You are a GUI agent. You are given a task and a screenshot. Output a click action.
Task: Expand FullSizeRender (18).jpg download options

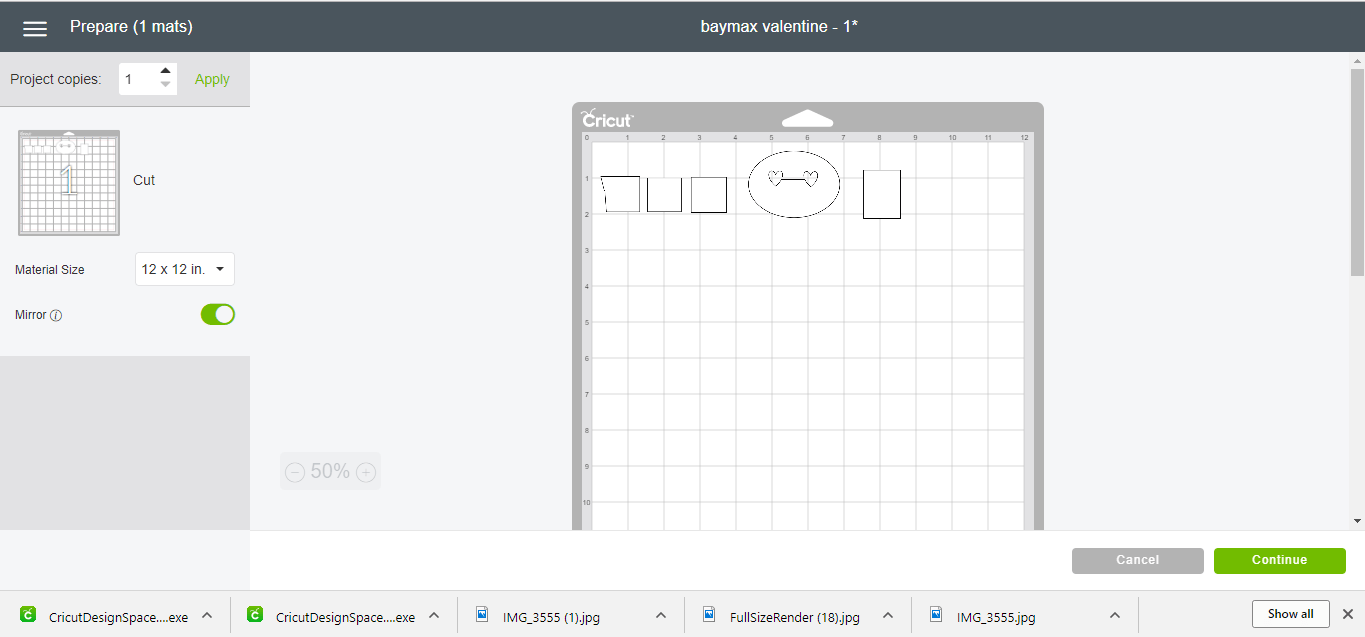click(888, 615)
